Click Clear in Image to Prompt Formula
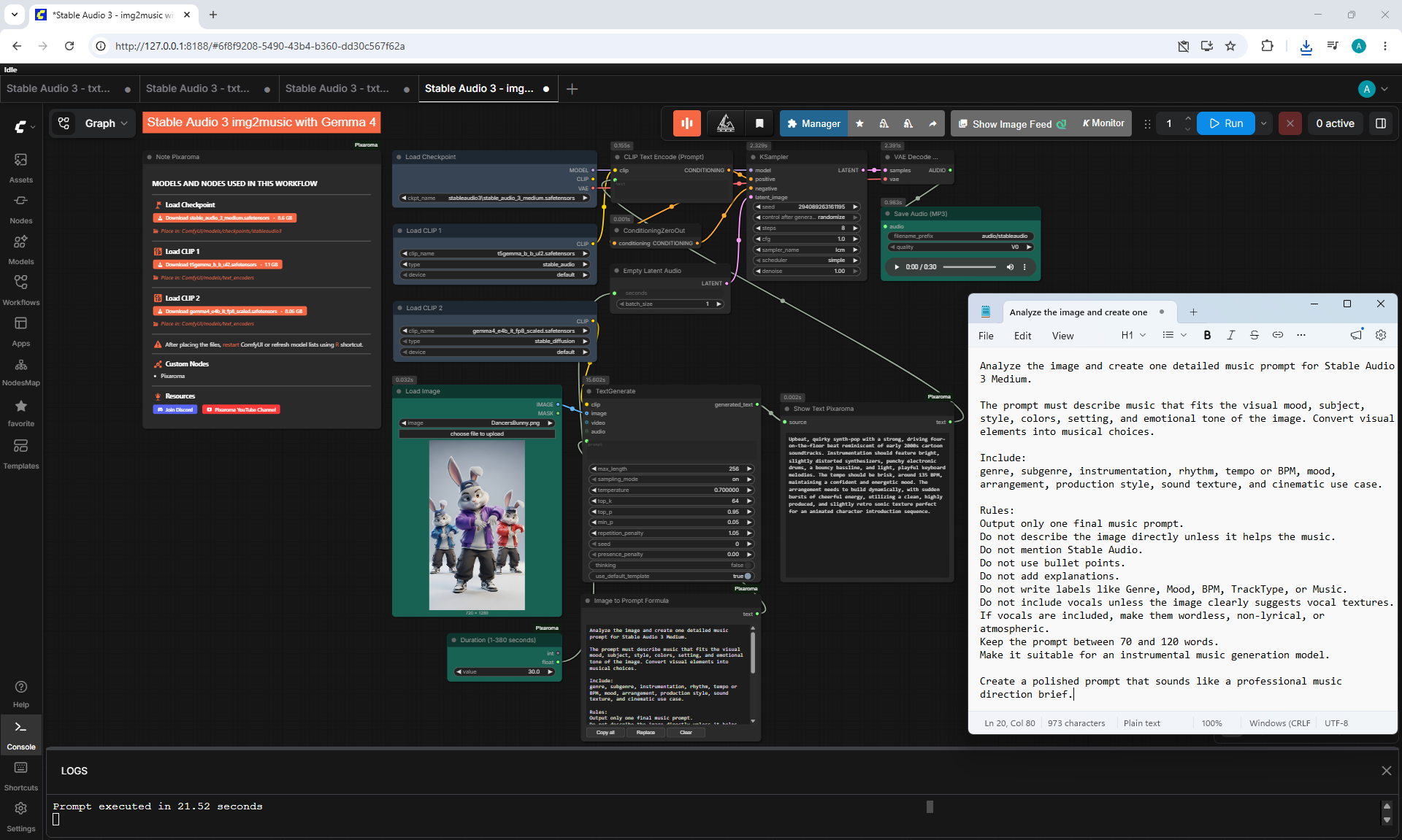The image size is (1402, 840). 686,732
